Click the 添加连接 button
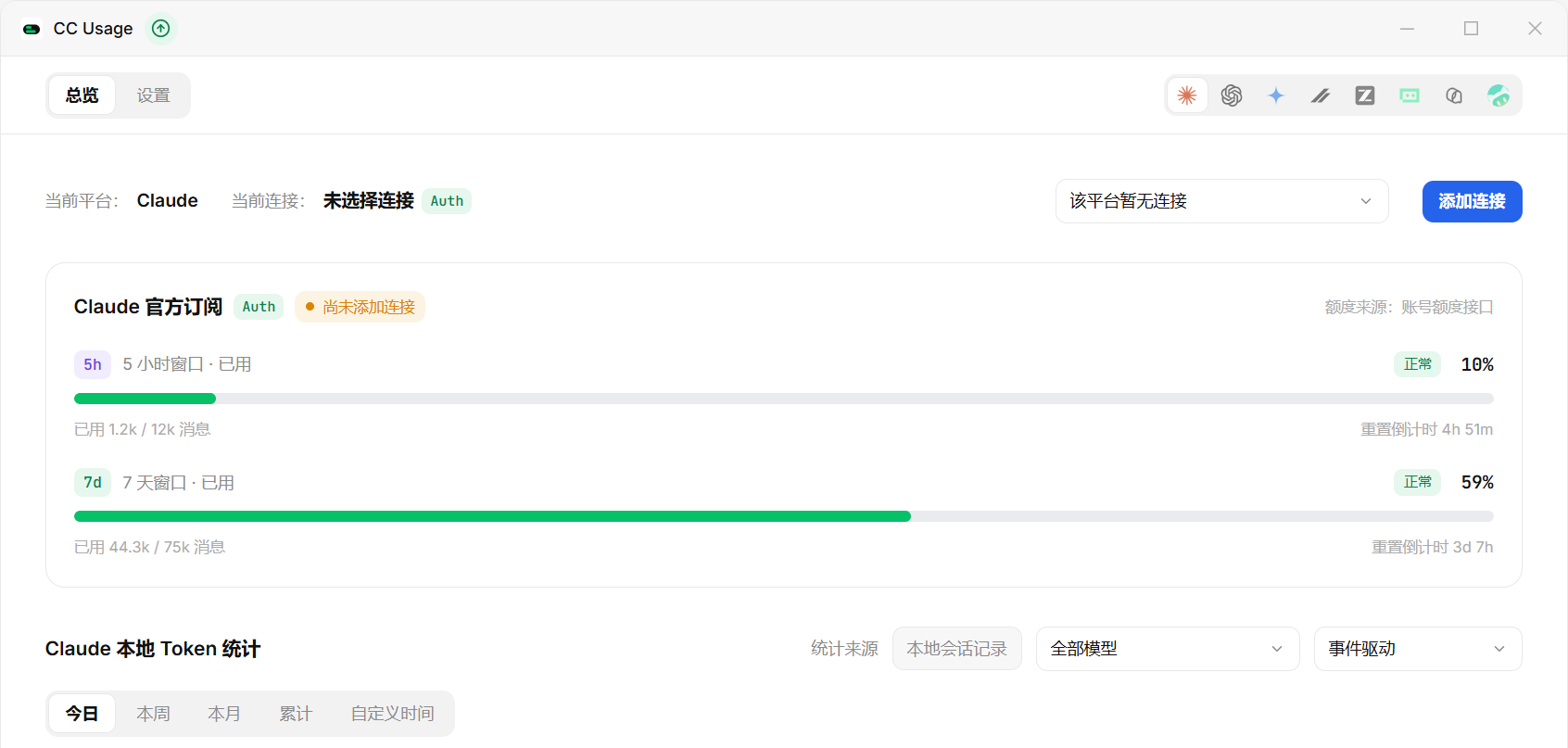The image size is (1568, 748). pyautogui.click(x=1473, y=201)
